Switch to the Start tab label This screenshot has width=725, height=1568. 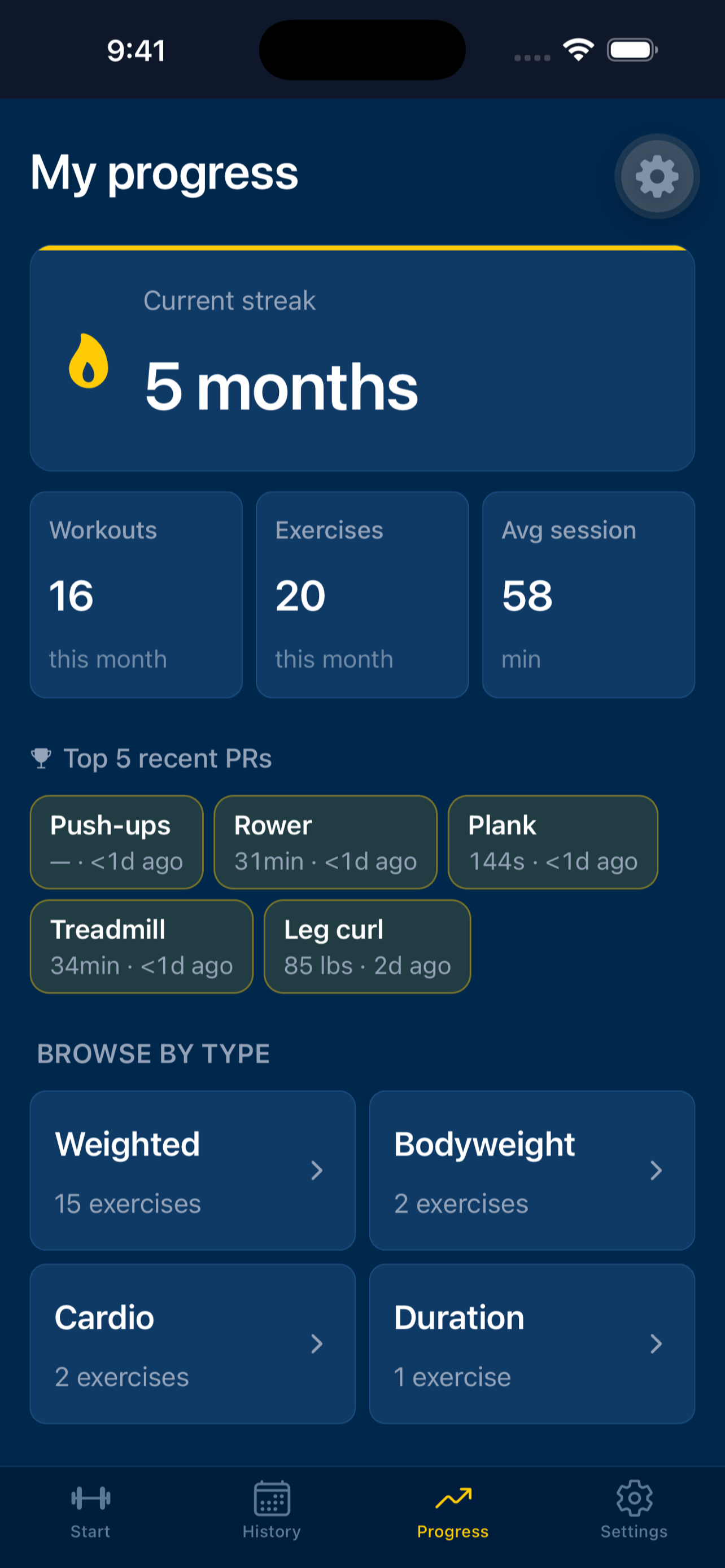[90, 1531]
